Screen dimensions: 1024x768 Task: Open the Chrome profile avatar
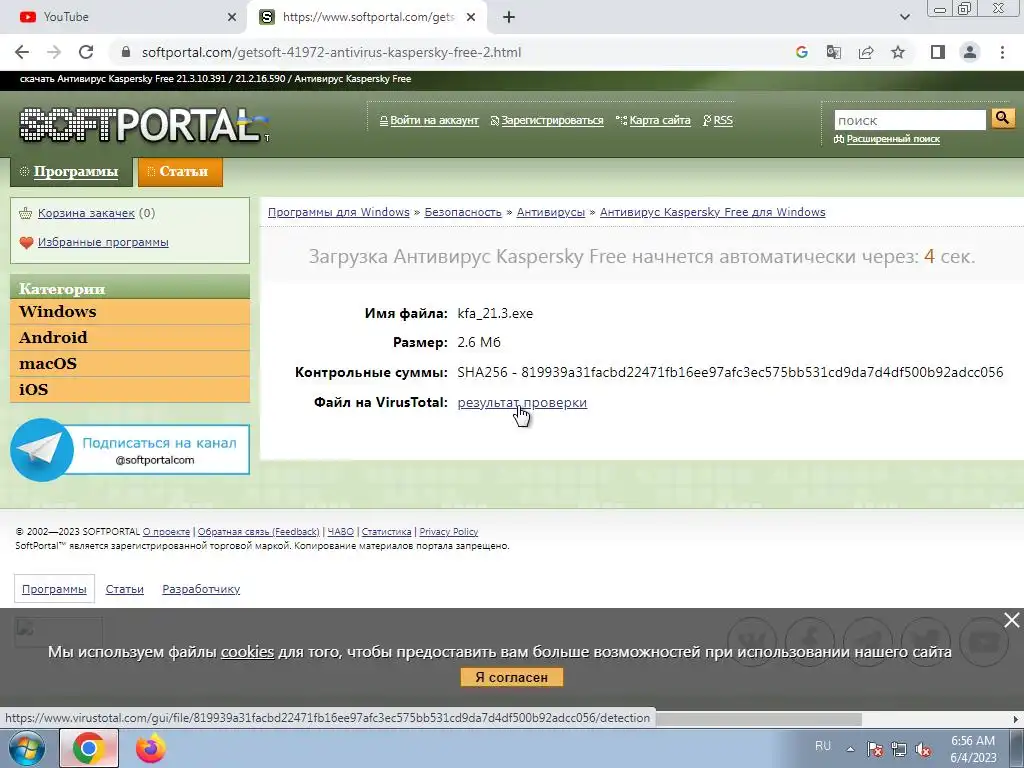pyautogui.click(x=970, y=52)
